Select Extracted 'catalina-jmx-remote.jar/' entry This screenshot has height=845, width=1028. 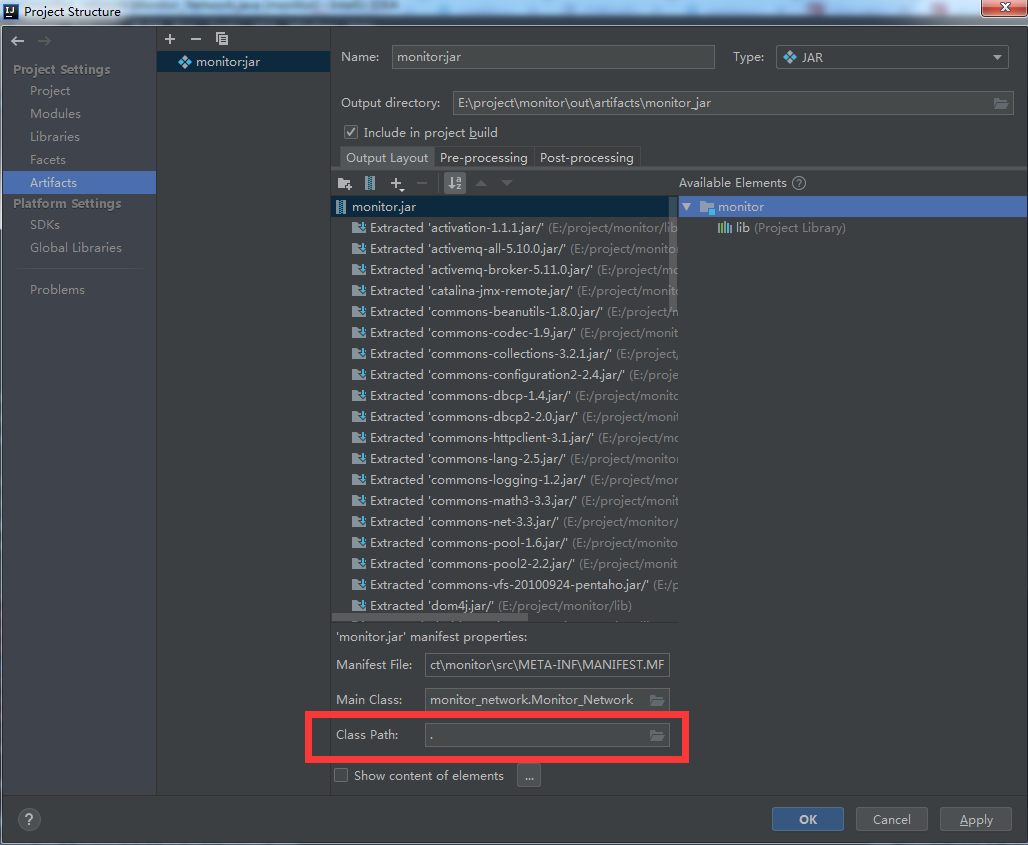514,290
